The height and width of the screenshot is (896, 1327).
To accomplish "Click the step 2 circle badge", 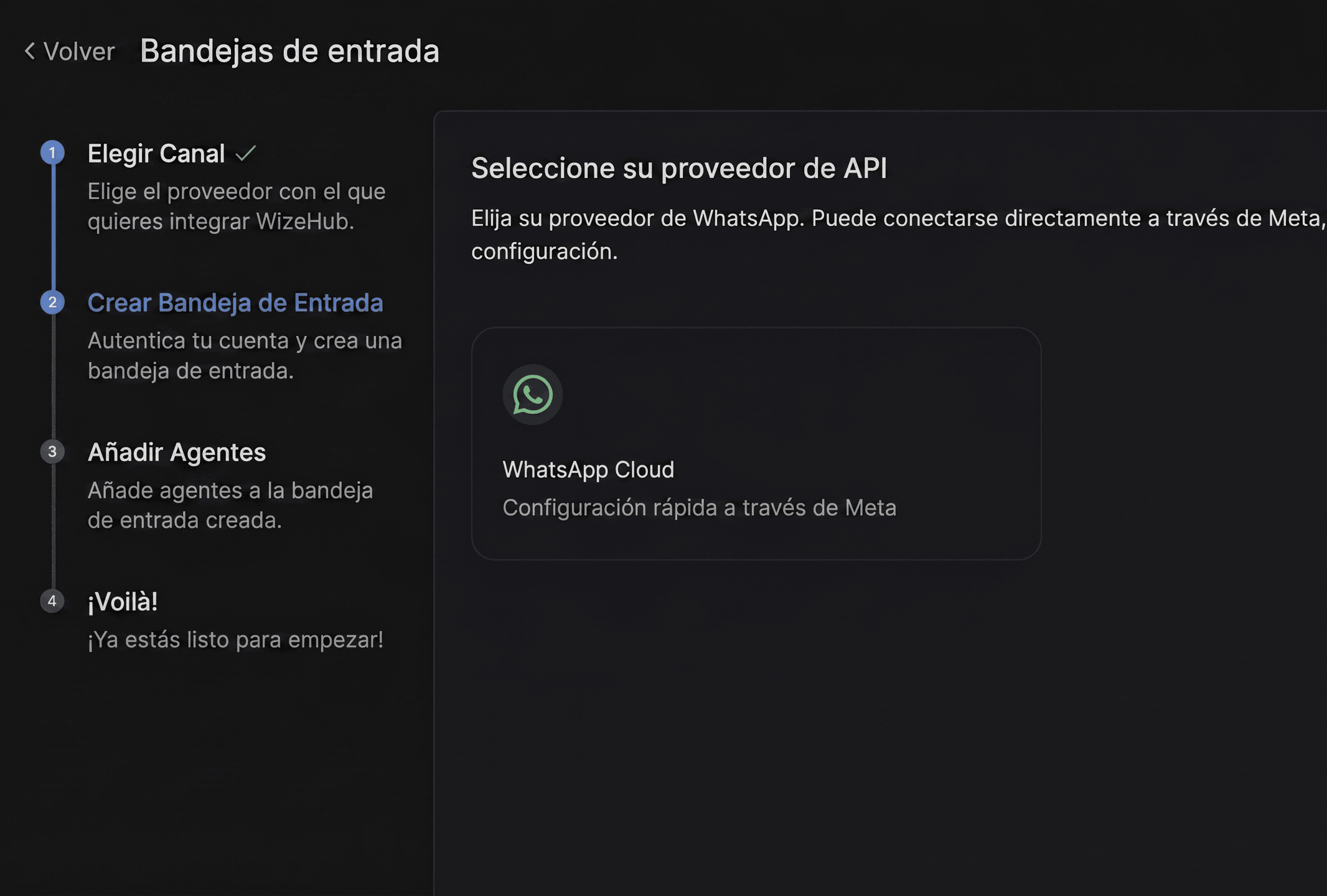I will [x=52, y=302].
